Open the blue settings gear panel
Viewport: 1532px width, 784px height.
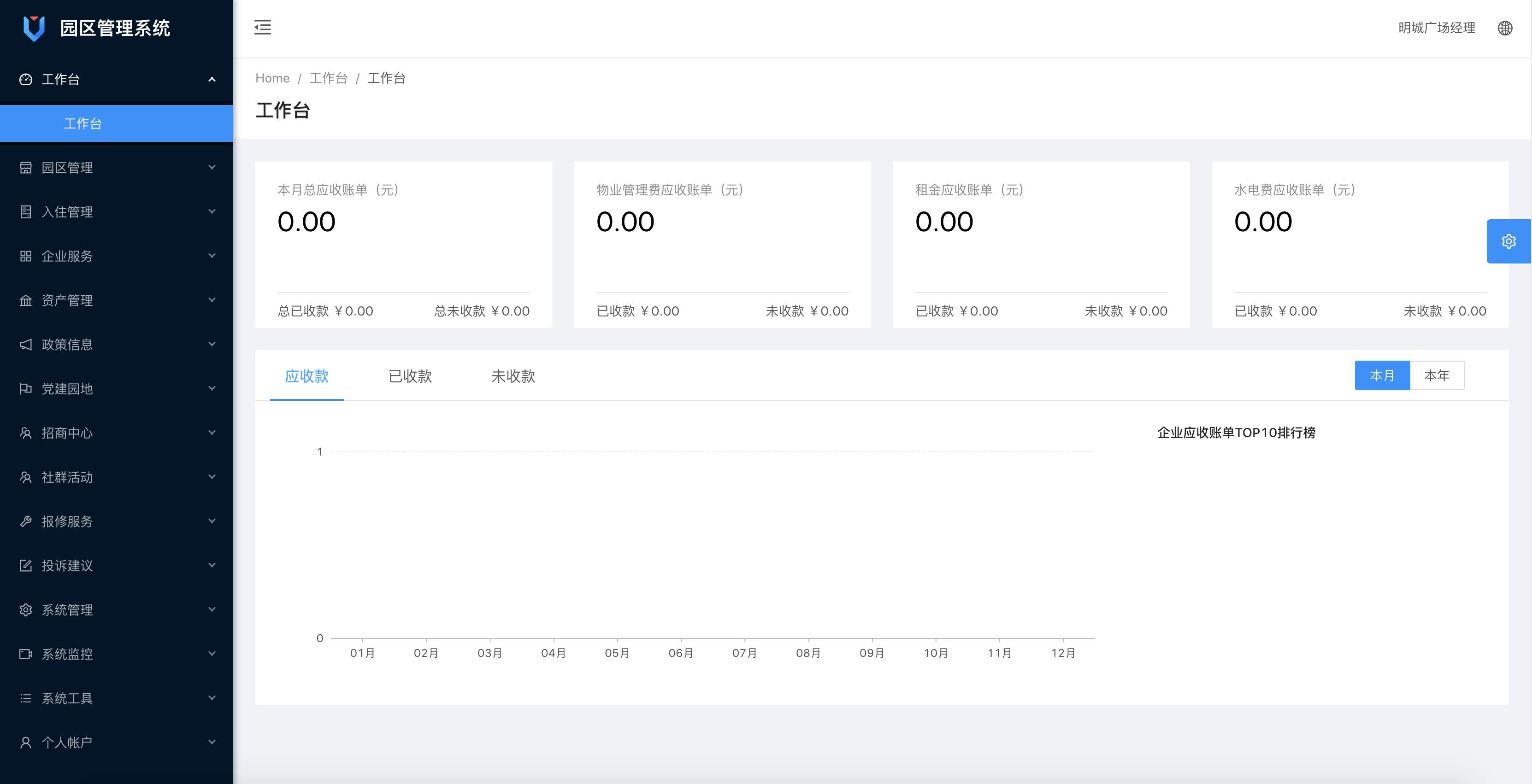click(x=1509, y=241)
